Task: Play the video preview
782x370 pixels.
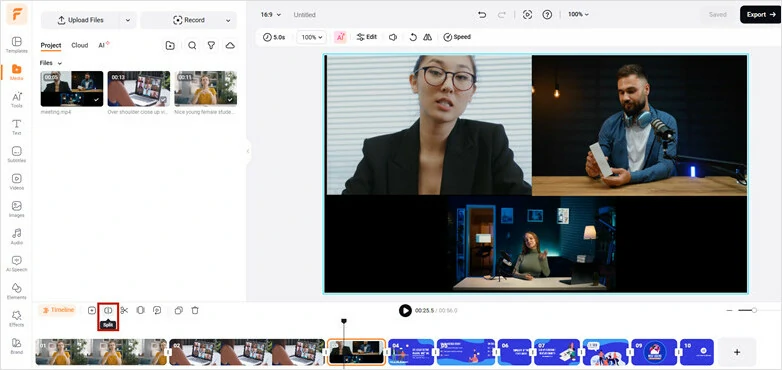Action: coord(405,310)
